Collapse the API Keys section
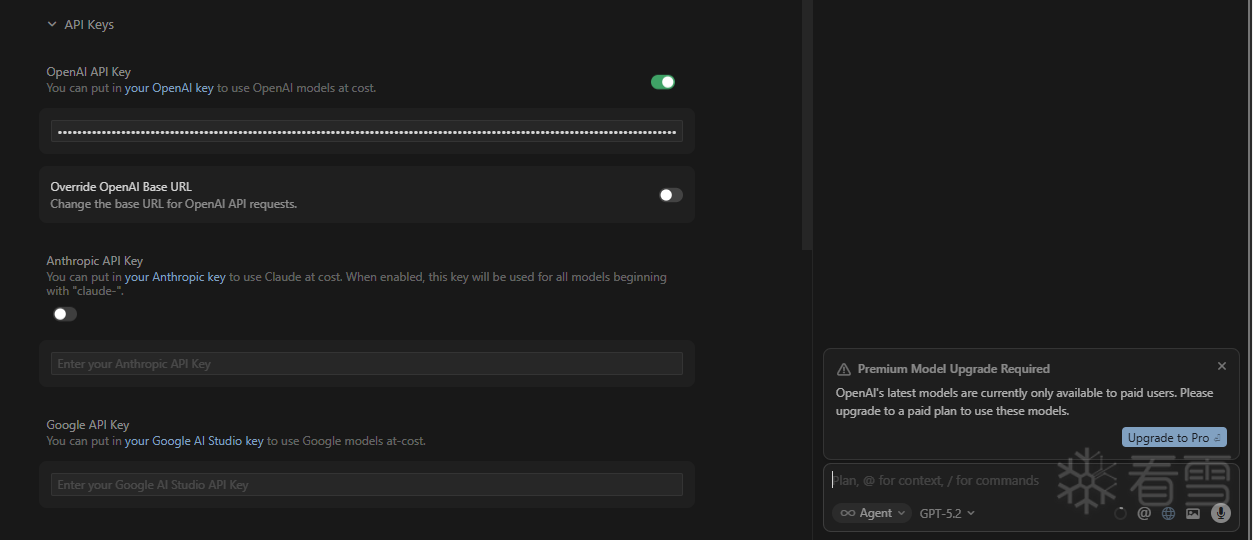1254x540 pixels. pyautogui.click(x=52, y=25)
